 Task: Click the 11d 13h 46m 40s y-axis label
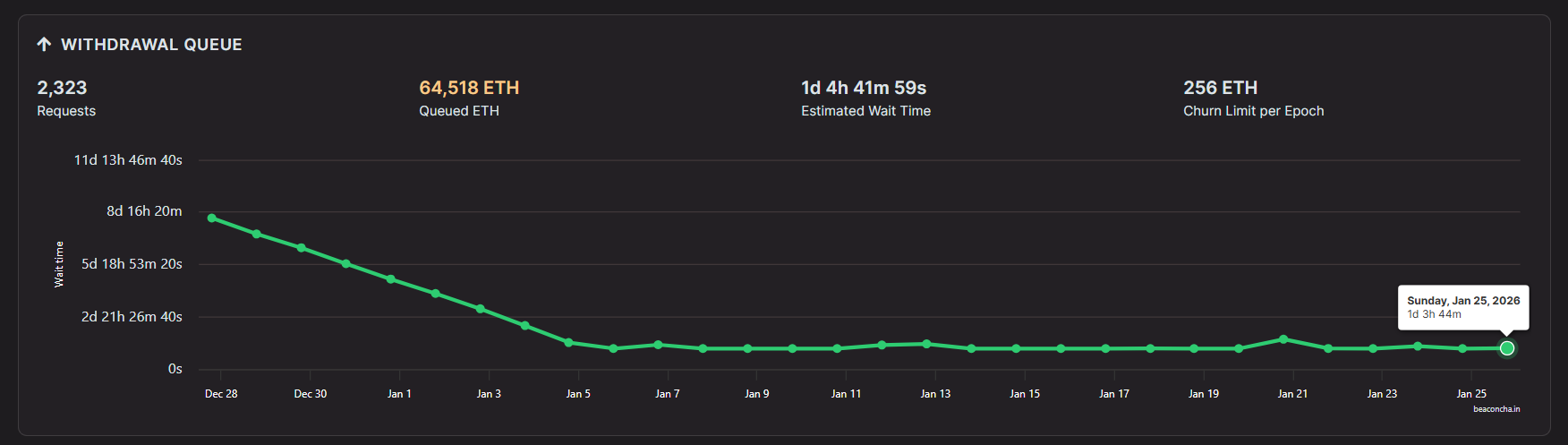click(x=128, y=160)
